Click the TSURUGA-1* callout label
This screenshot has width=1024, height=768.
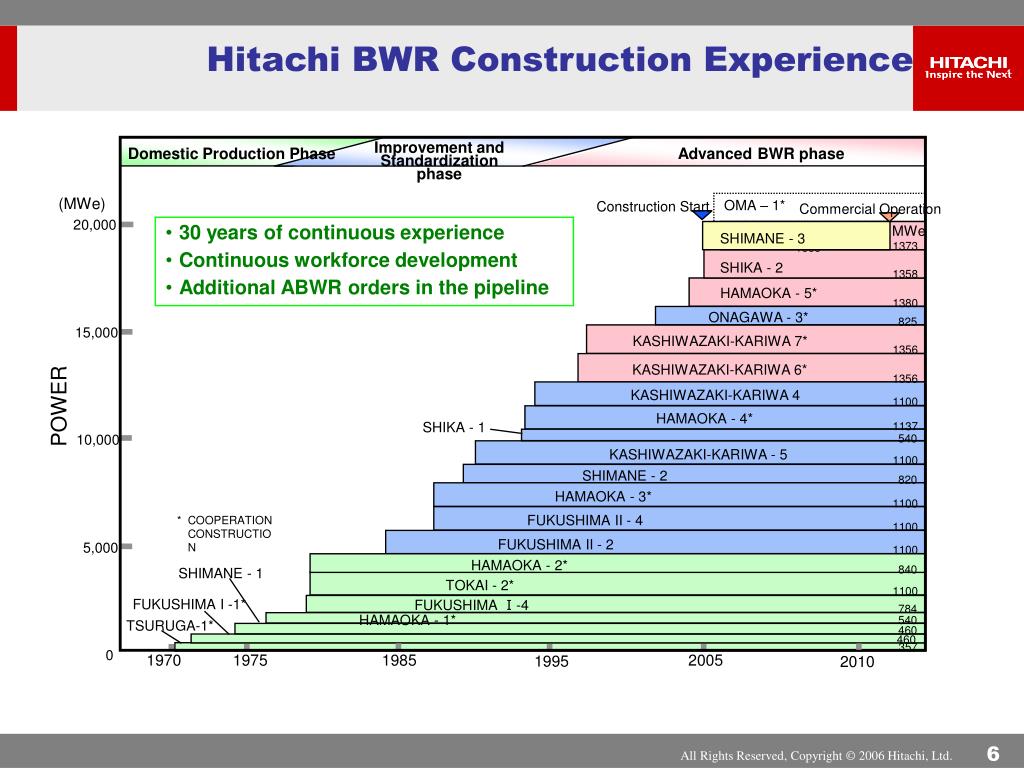click(x=170, y=626)
